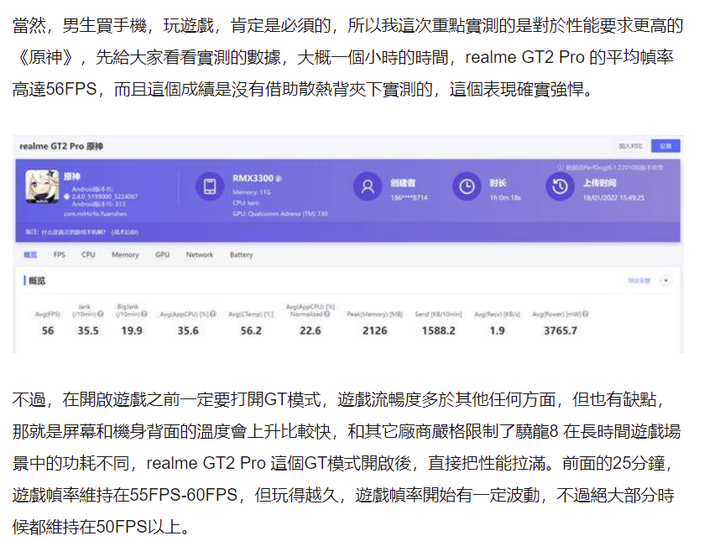Click the duration text '1h 0m 18s'
Viewport: 720px width, 541px height.
[x=505, y=198]
